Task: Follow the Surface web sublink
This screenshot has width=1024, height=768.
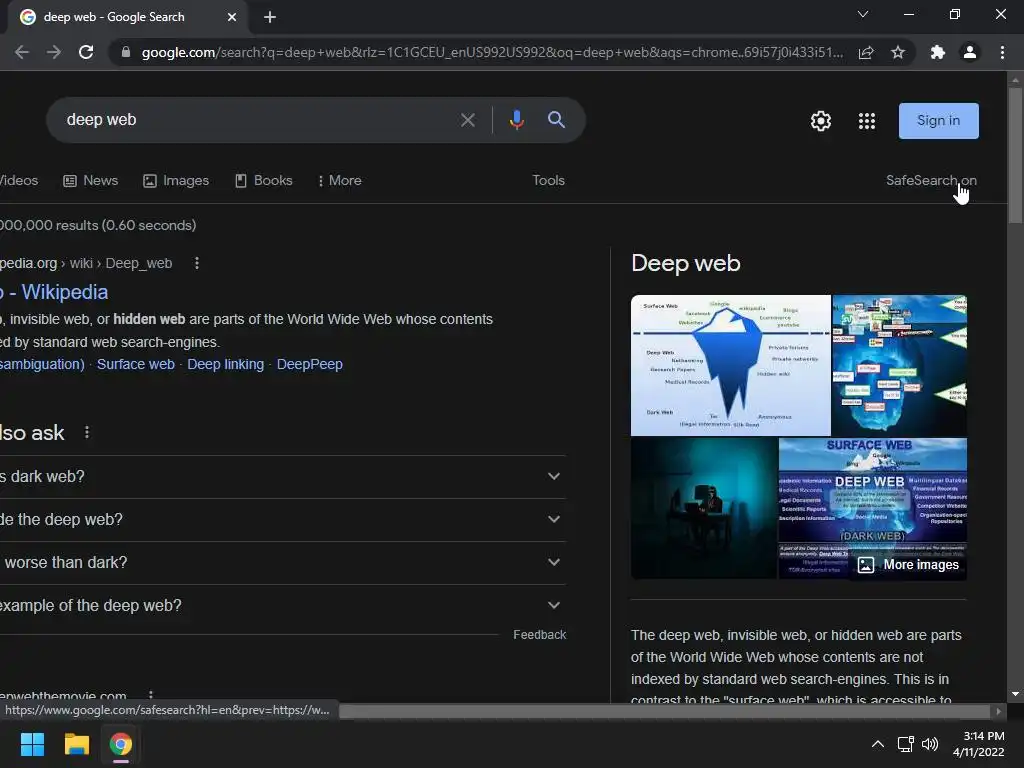Action: pos(136,364)
